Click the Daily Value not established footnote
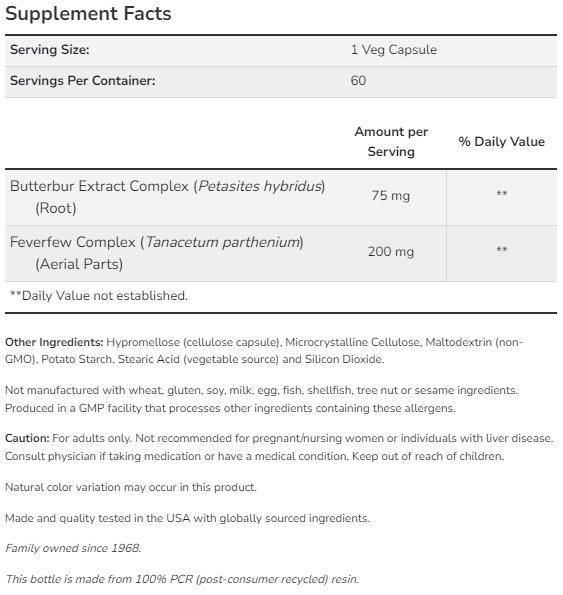Viewport: 563px width, 595px height. [99, 296]
